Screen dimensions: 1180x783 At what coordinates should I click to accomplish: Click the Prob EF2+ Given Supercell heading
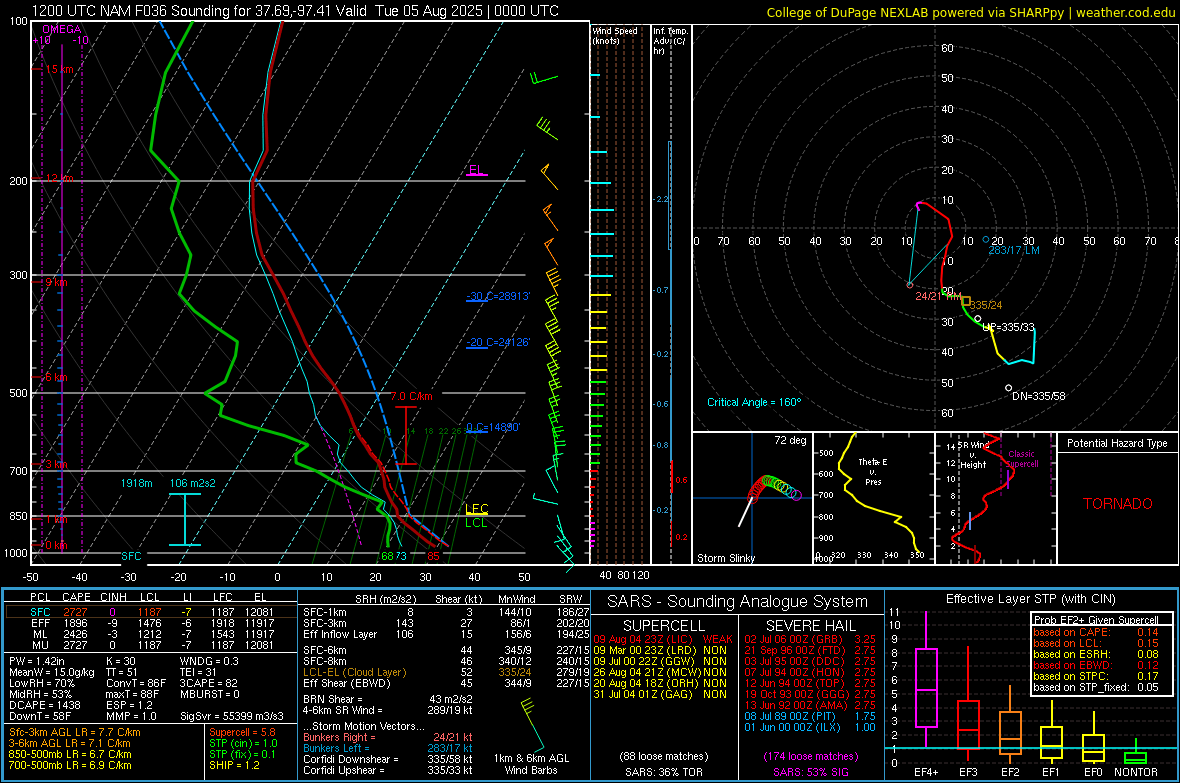(x=1096, y=620)
